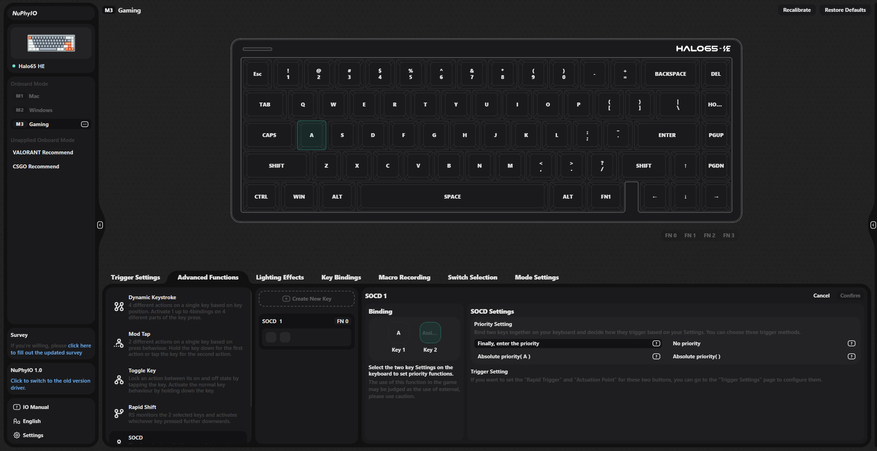Click the FN1 key on the keyboard
The image size is (877, 451).
tap(606, 196)
